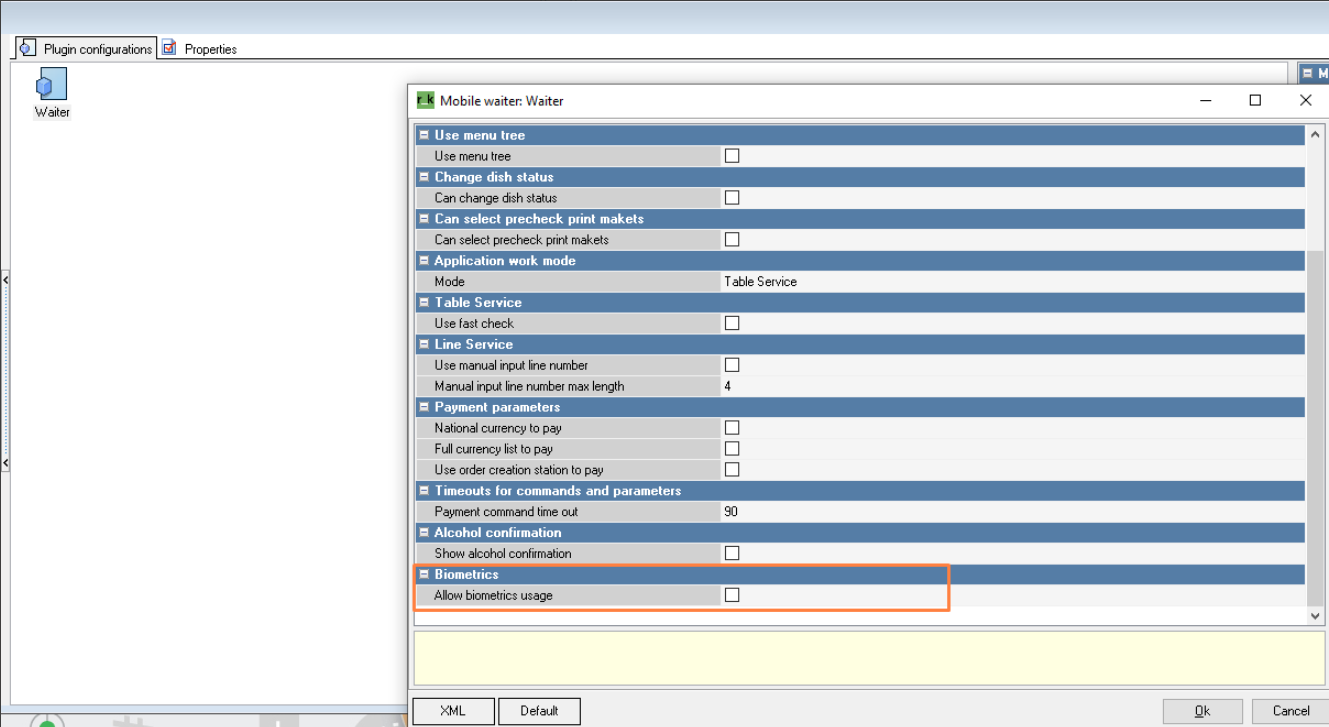Collapse the Biometrics section
This screenshot has height=727, width=1329.
[x=424, y=574]
